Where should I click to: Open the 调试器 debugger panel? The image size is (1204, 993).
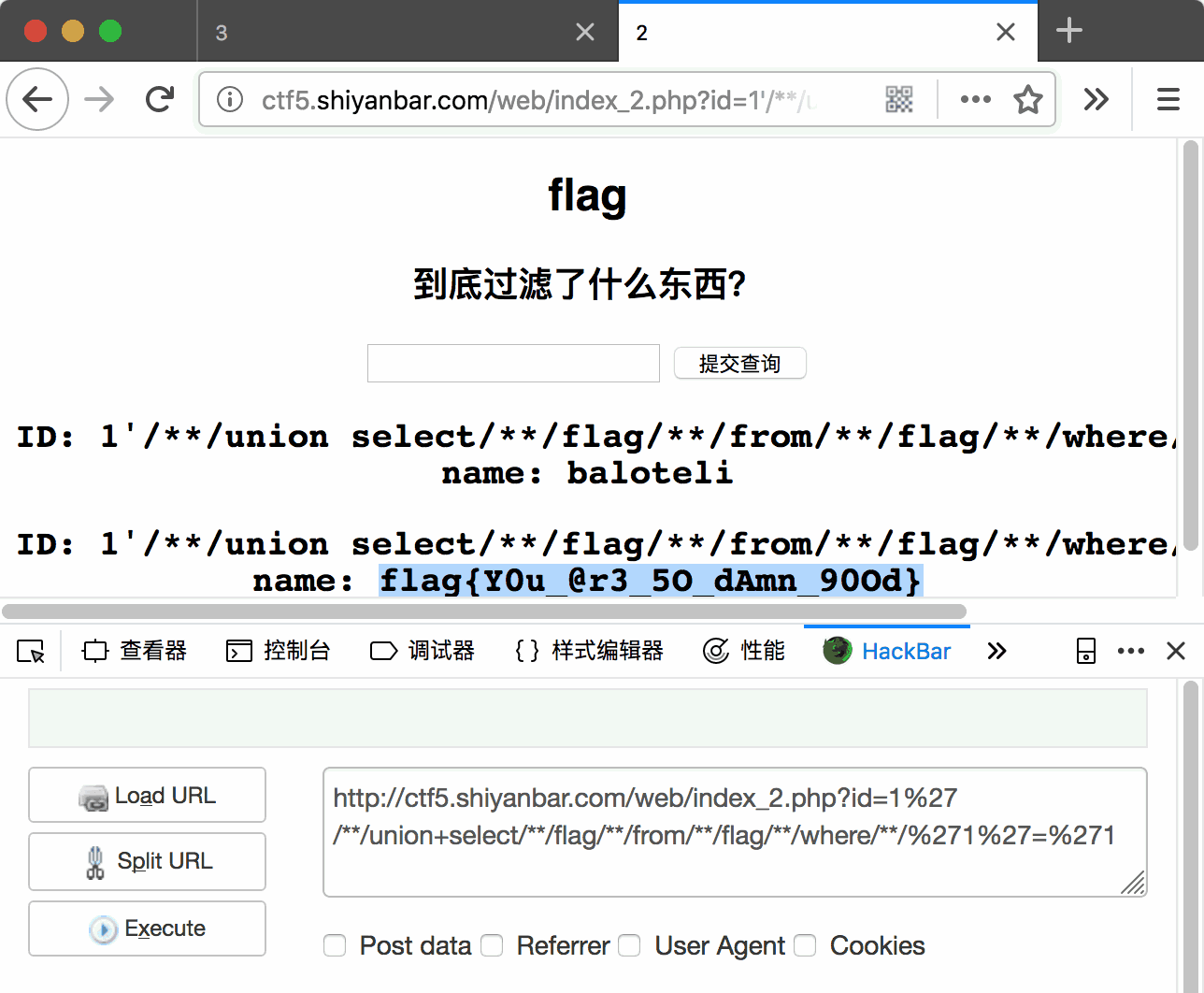point(423,651)
